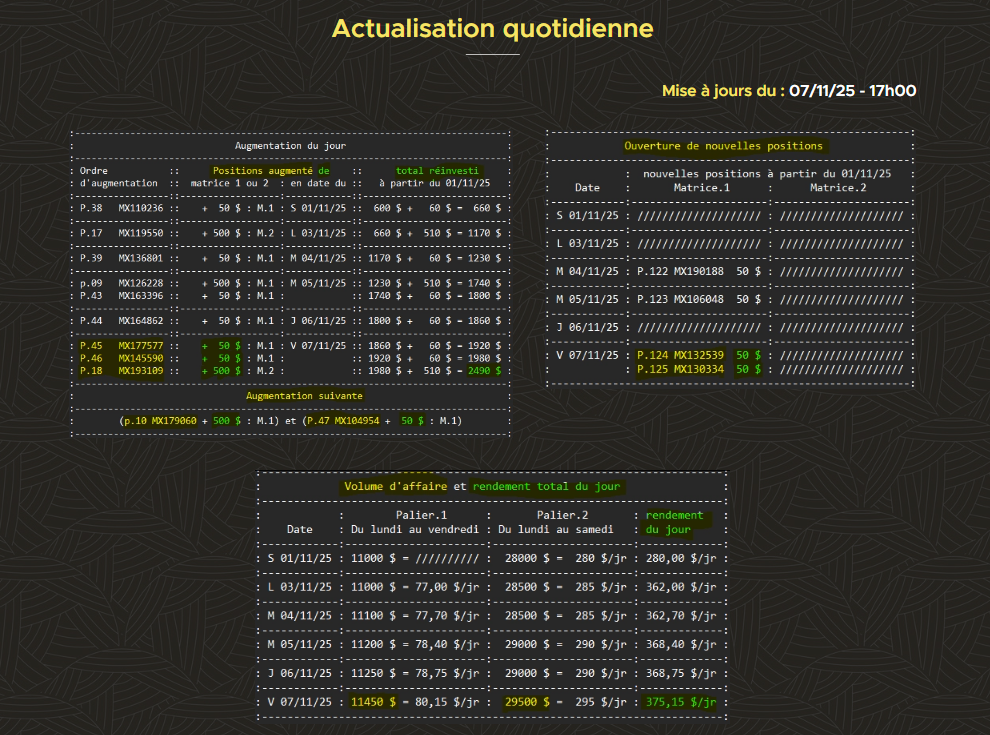Viewport: 990px width, 735px height.
Task: Click the "Actualisation quotidienne" page heading
Action: point(492,29)
